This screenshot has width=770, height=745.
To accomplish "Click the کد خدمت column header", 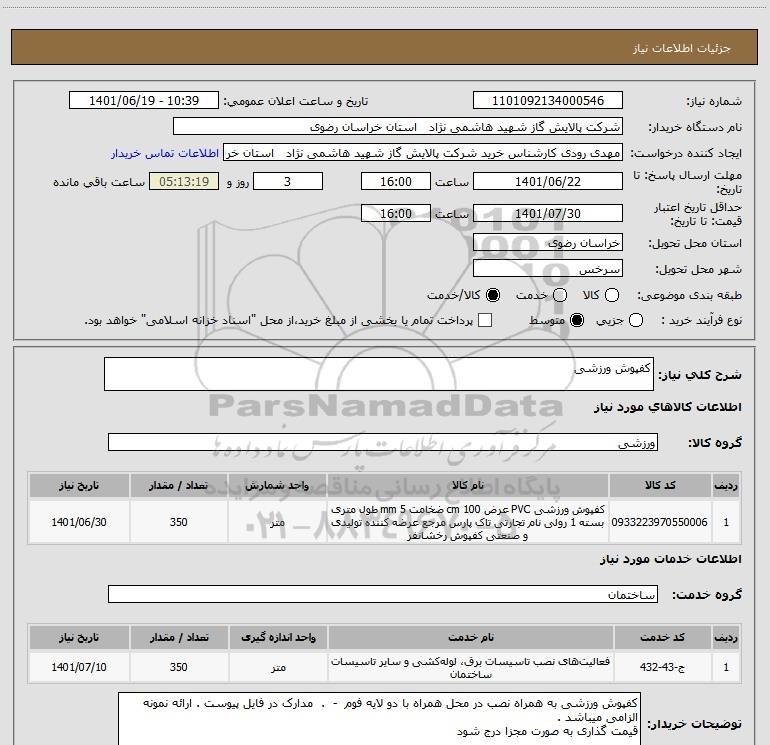I will [x=662, y=637].
